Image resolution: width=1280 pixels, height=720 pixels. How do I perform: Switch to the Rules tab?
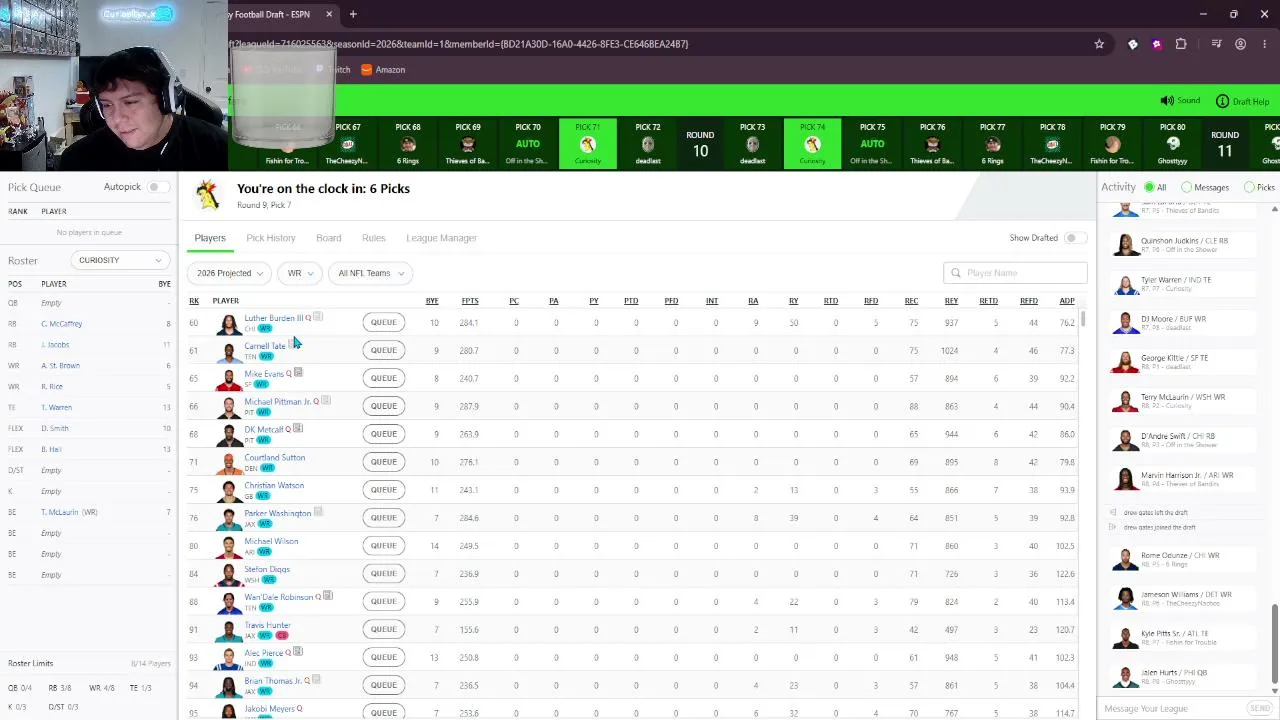click(x=374, y=238)
